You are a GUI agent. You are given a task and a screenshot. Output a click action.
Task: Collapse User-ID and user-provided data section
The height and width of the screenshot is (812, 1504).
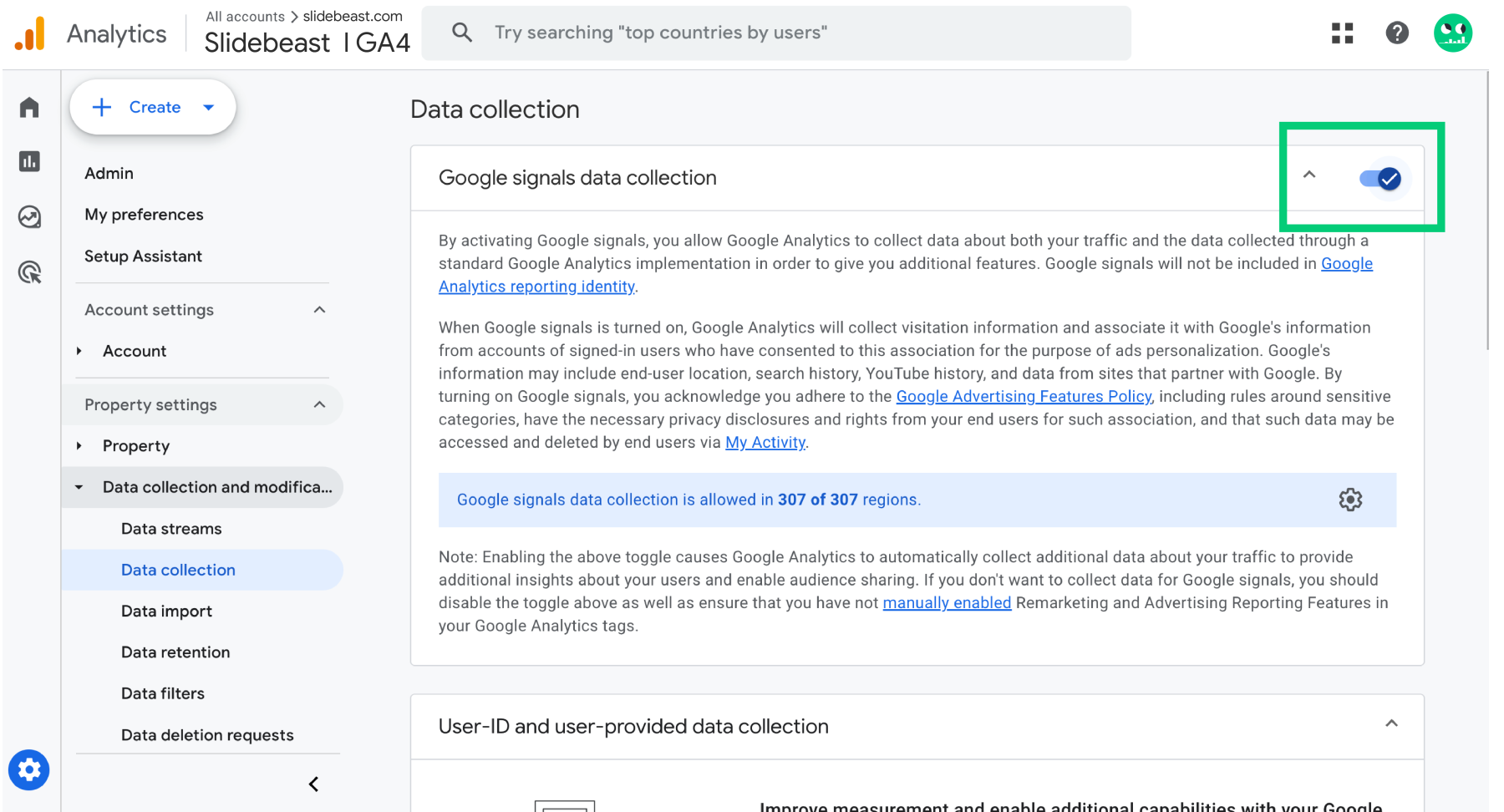[1391, 723]
